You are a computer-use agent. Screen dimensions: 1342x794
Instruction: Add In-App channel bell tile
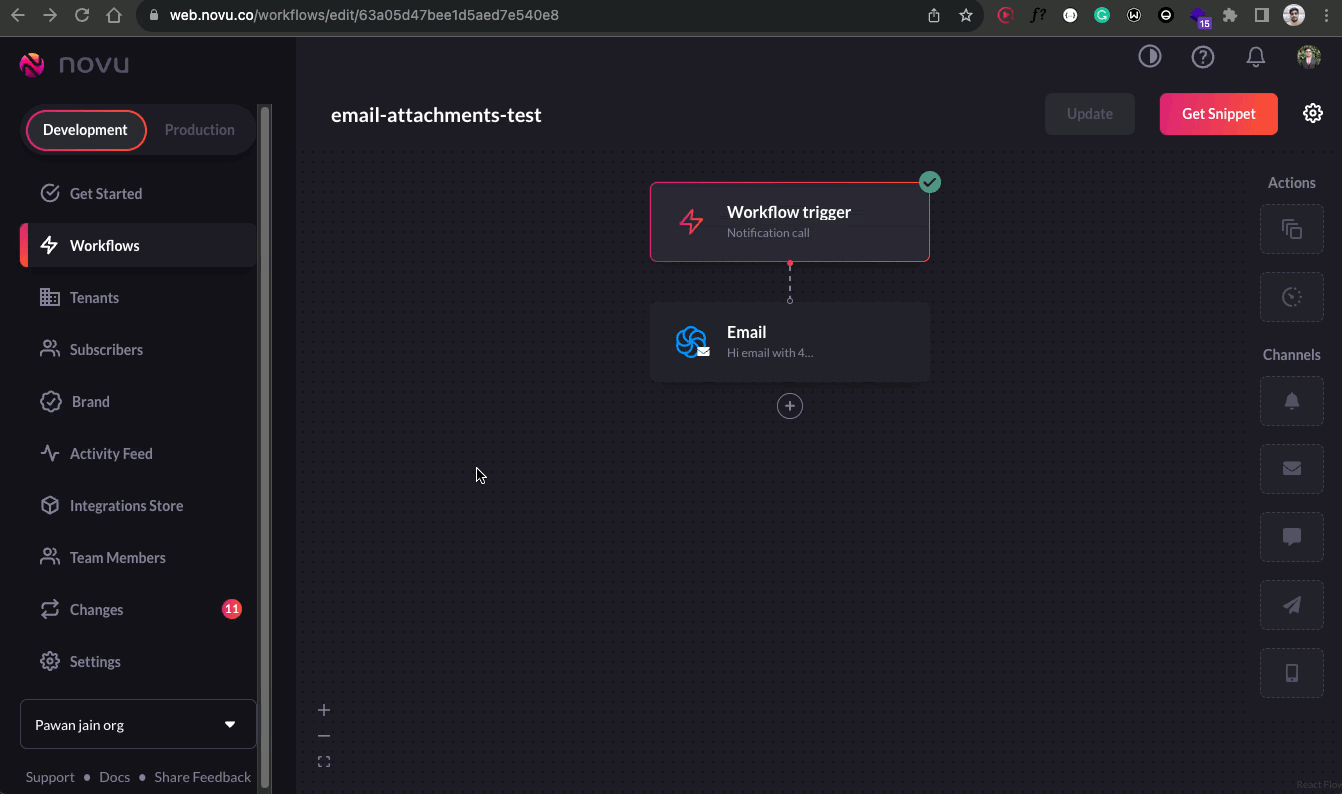1292,401
